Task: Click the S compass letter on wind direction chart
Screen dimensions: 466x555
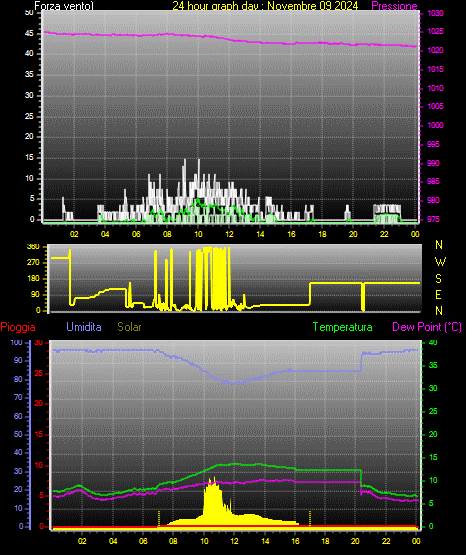Action: pyautogui.click(x=438, y=279)
